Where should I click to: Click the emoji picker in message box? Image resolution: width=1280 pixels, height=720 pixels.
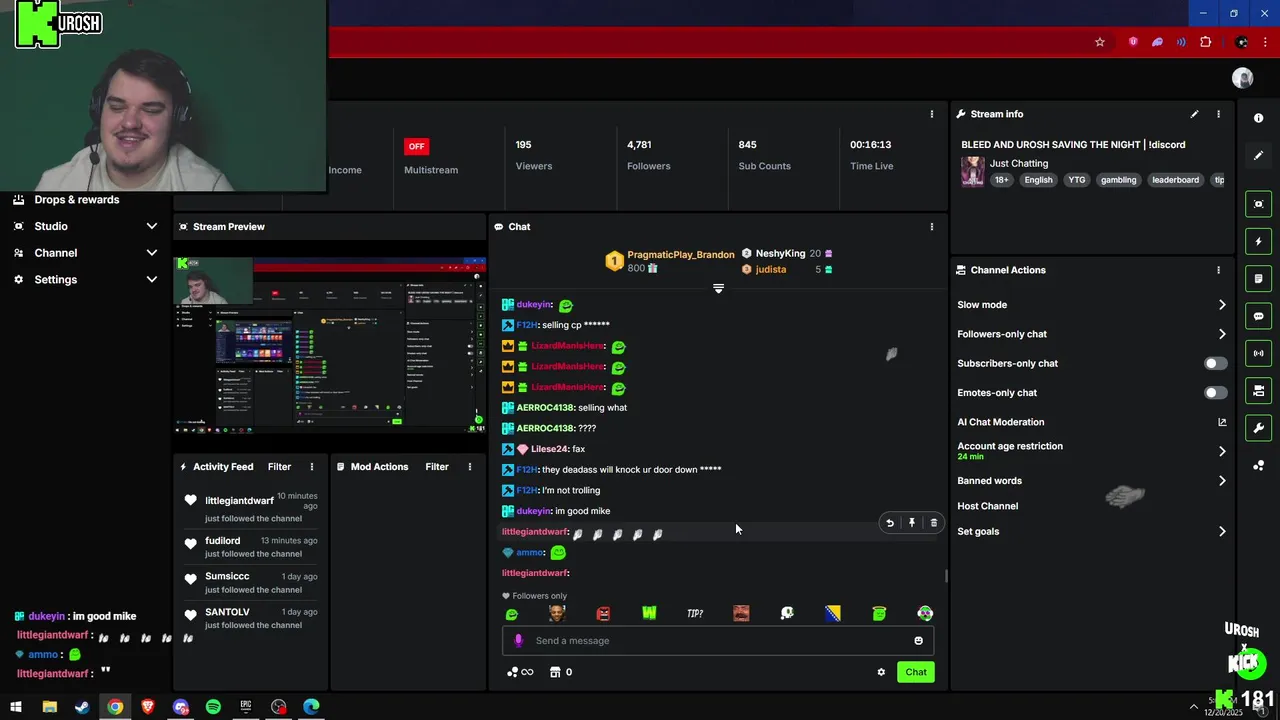point(918,641)
